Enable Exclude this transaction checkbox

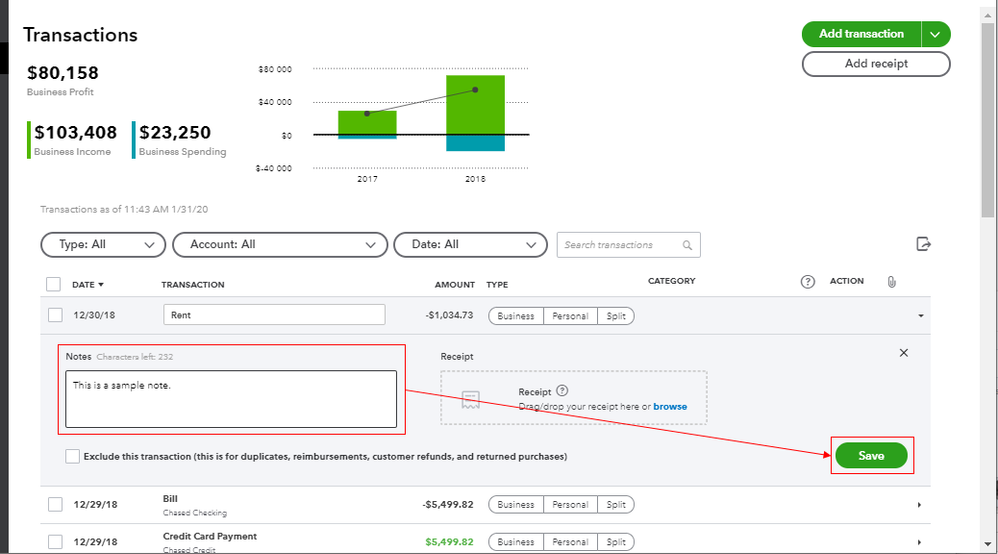click(73, 456)
